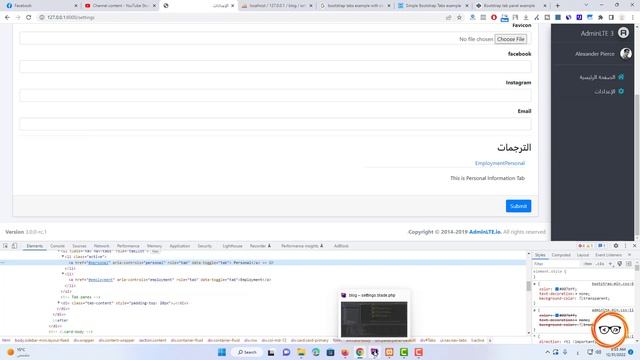
Task: Click the transparent background-color swatch
Action: pyautogui.click(x=580, y=298)
